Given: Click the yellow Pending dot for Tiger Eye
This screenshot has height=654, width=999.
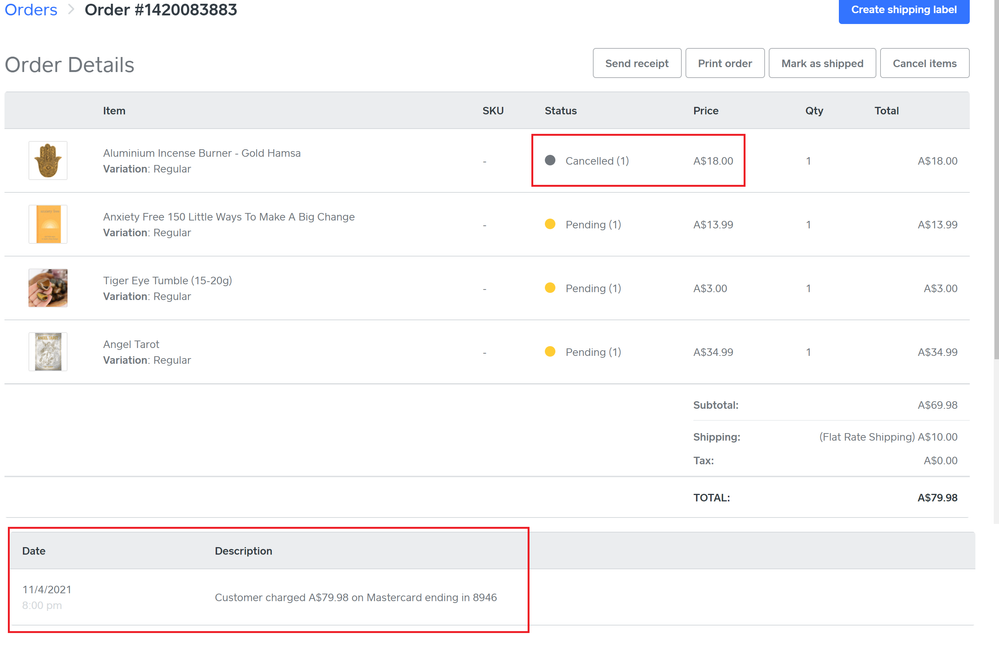Looking at the screenshot, I should [550, 288].
